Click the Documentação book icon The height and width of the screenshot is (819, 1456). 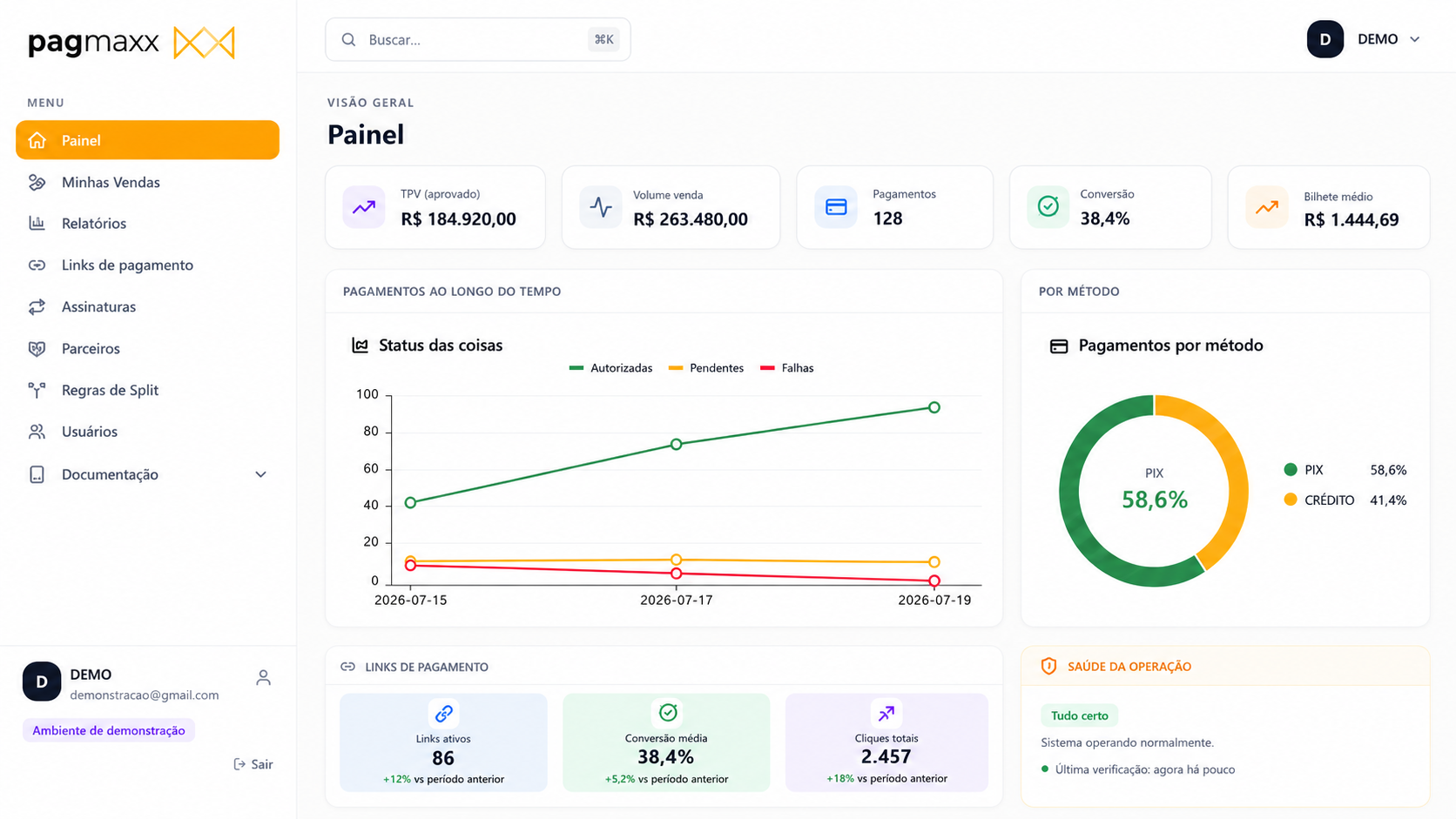pos(37,474)
